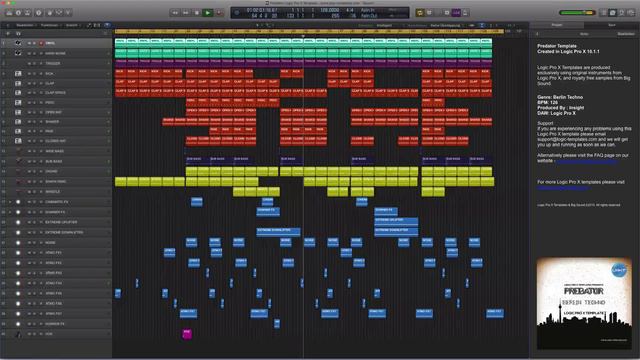Viewport: 640px width, 360px height.
Task: Toggle the Metronome click button
Action: (465, 13)
